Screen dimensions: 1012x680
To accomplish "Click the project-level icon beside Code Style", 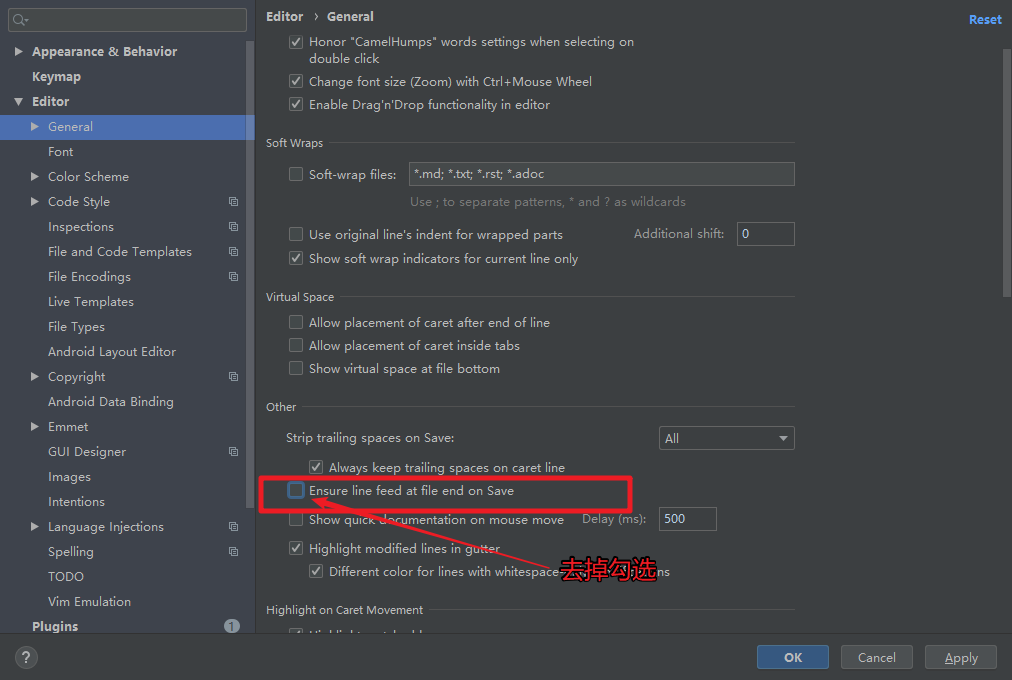I will 234,201.
